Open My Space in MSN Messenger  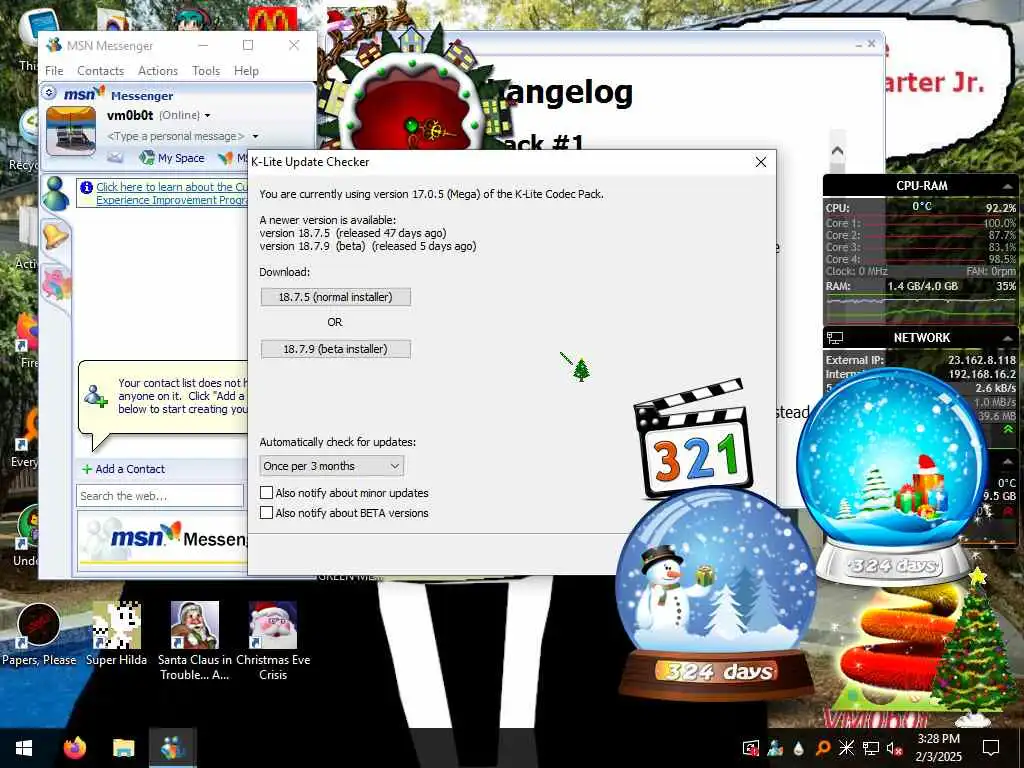click(172, 157)
